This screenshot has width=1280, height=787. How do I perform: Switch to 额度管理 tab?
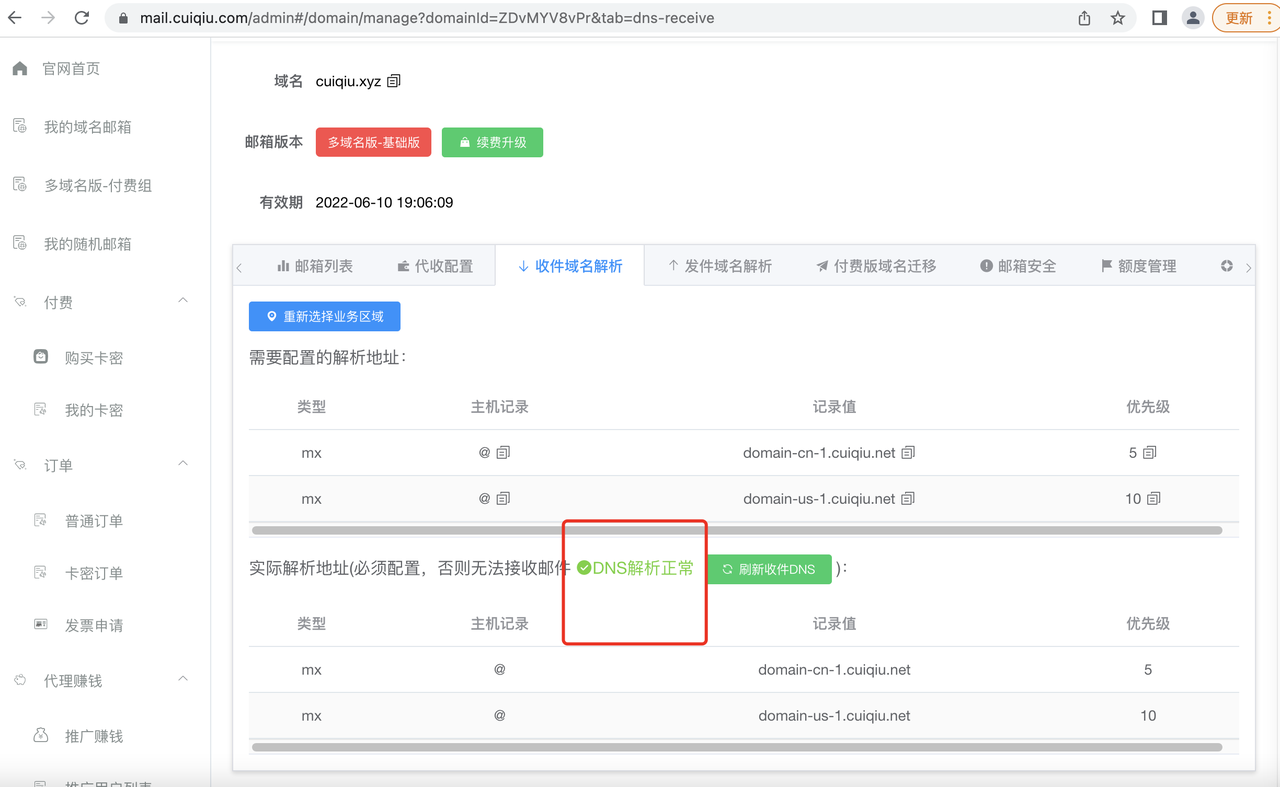(x=1138, y=266)
